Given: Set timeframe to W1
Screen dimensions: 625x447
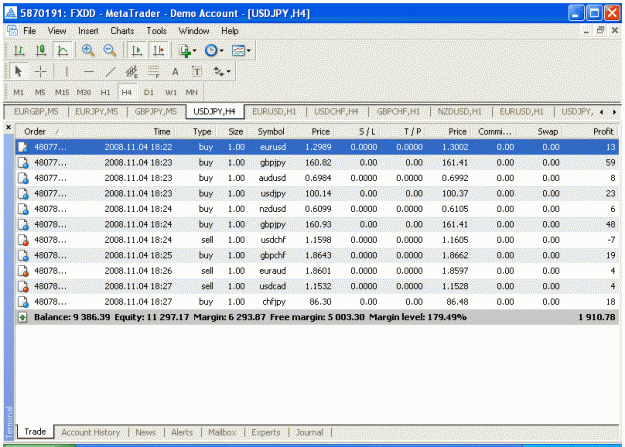Looking at the screenshot, I should point(171,93).
